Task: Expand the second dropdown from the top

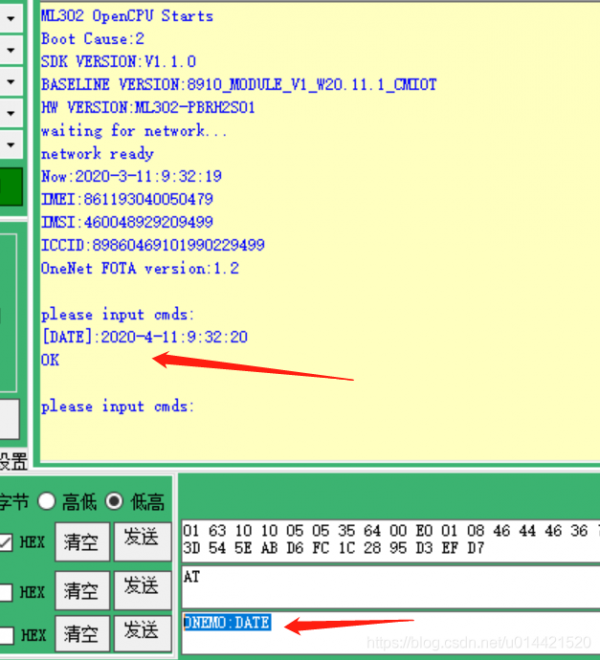Action: point(11,49)
